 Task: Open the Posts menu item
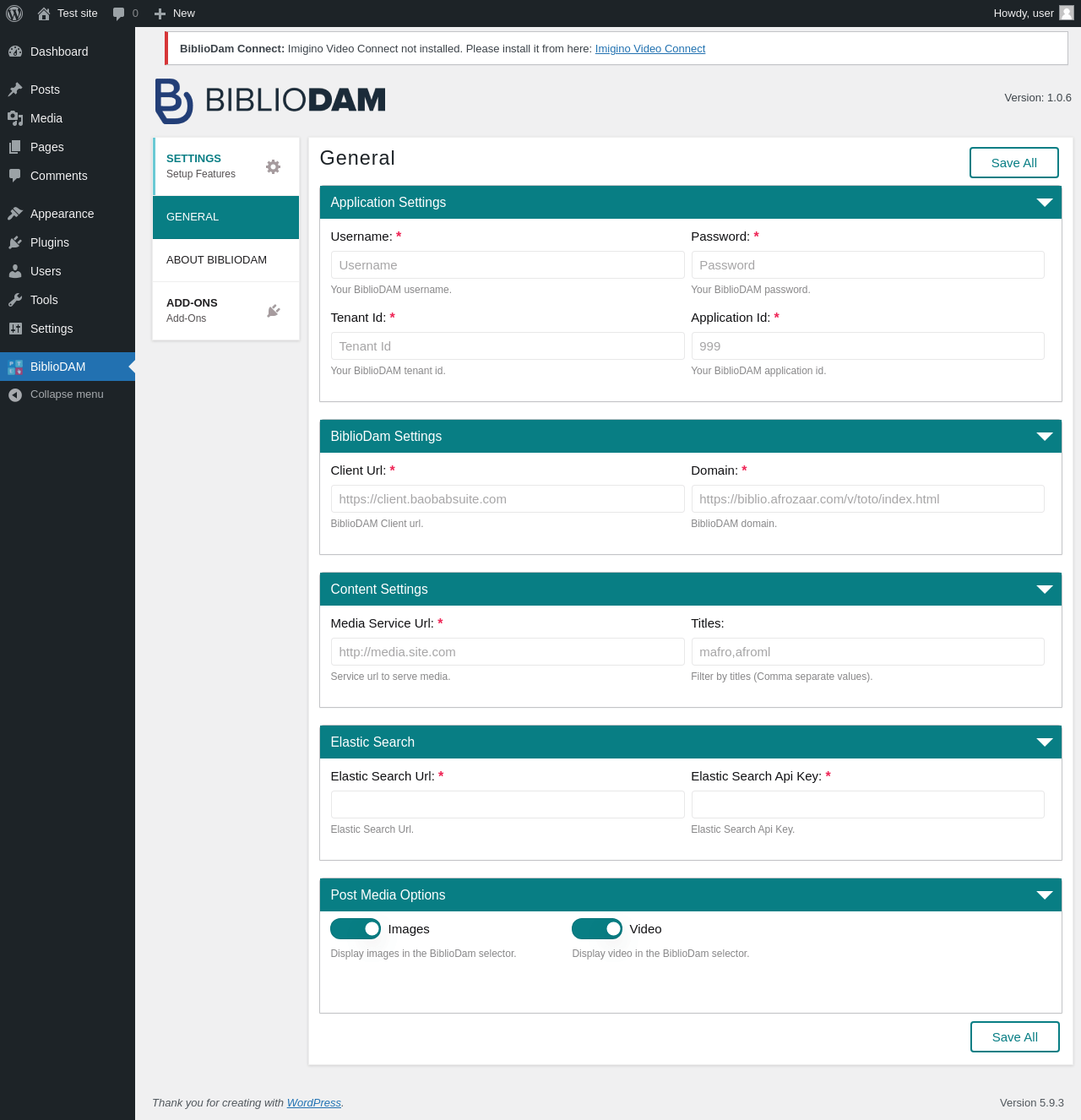68,90
